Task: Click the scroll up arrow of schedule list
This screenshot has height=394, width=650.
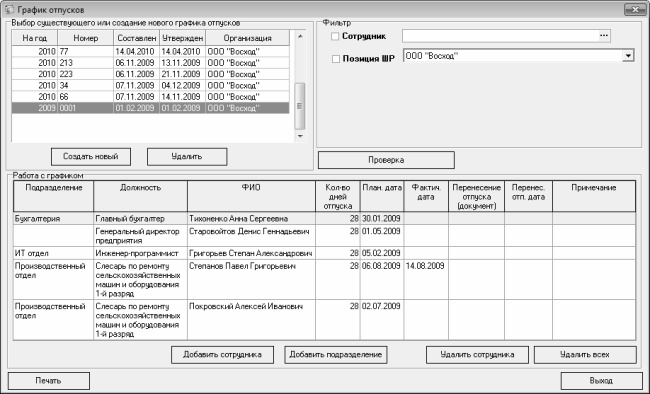Action: (300, 36)
